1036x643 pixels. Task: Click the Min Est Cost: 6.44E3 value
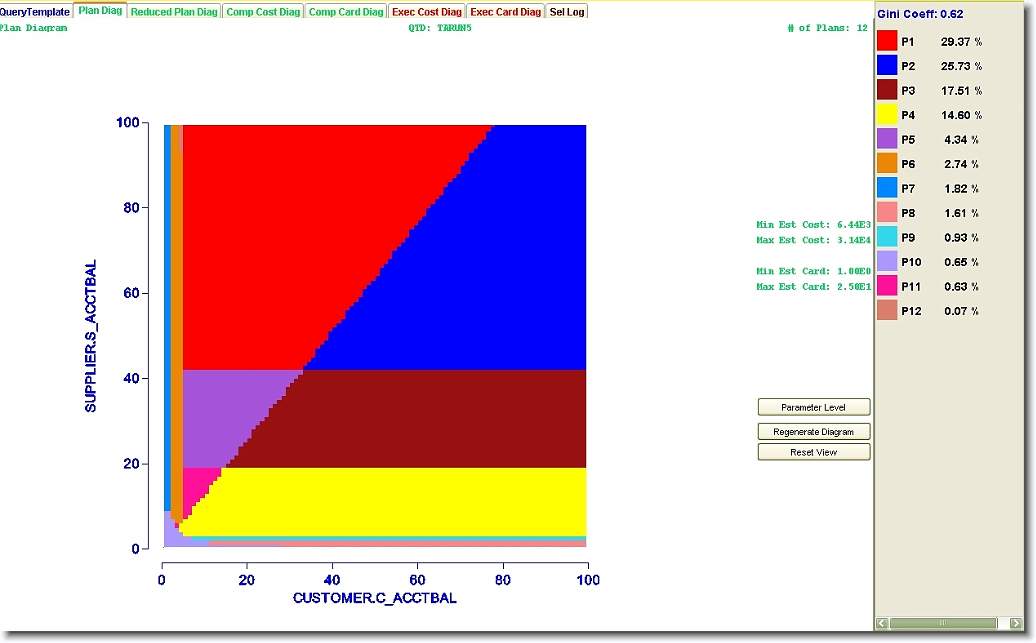pyautogui.click(x=813, y=225)
